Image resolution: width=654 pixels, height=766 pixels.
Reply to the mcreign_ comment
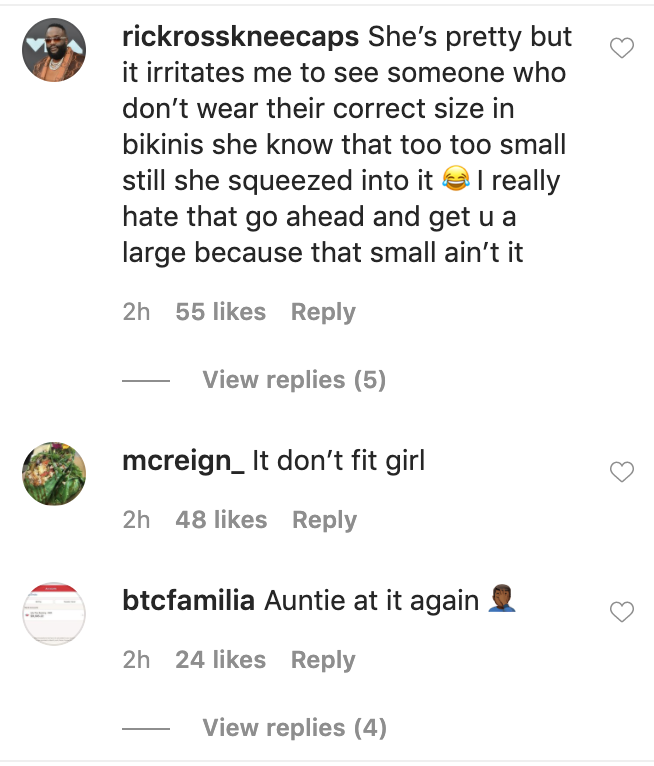pos(324,520)
